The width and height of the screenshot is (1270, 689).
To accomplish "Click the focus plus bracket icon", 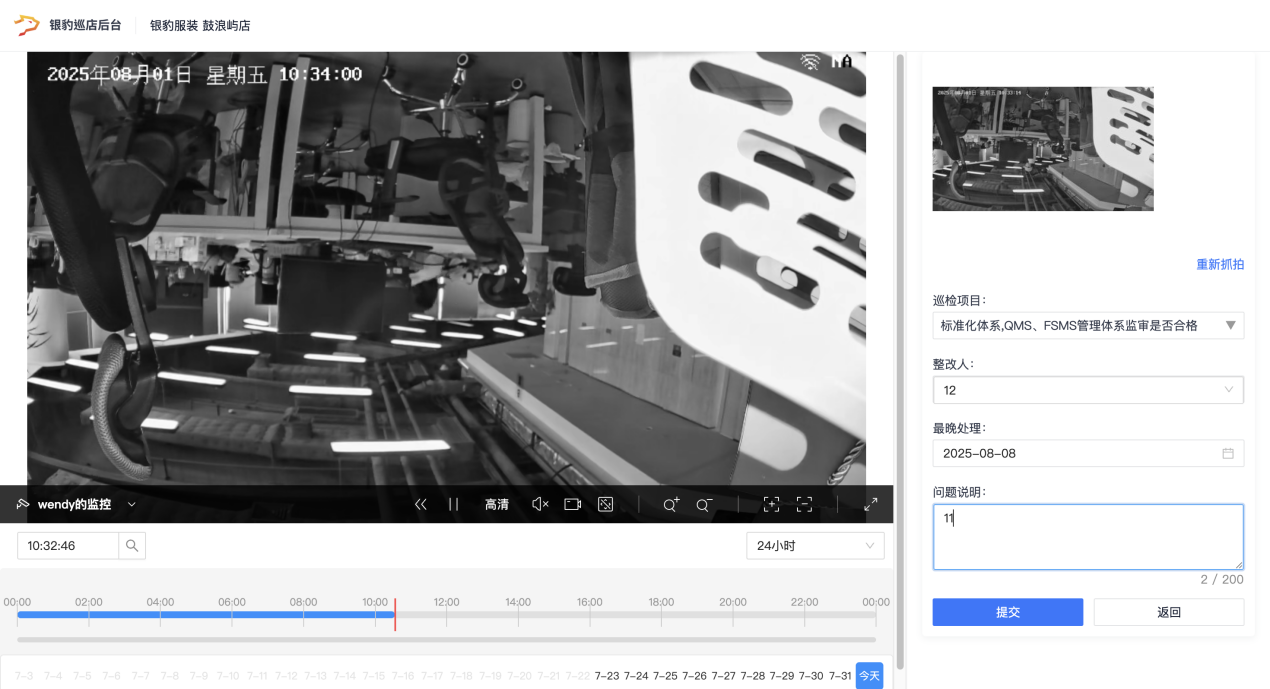I will 771,505.
